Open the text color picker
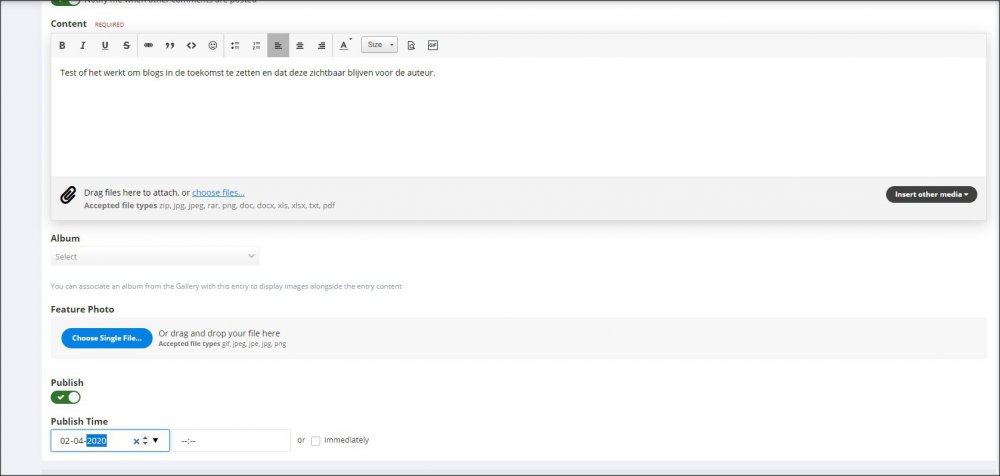 [344, 45]
